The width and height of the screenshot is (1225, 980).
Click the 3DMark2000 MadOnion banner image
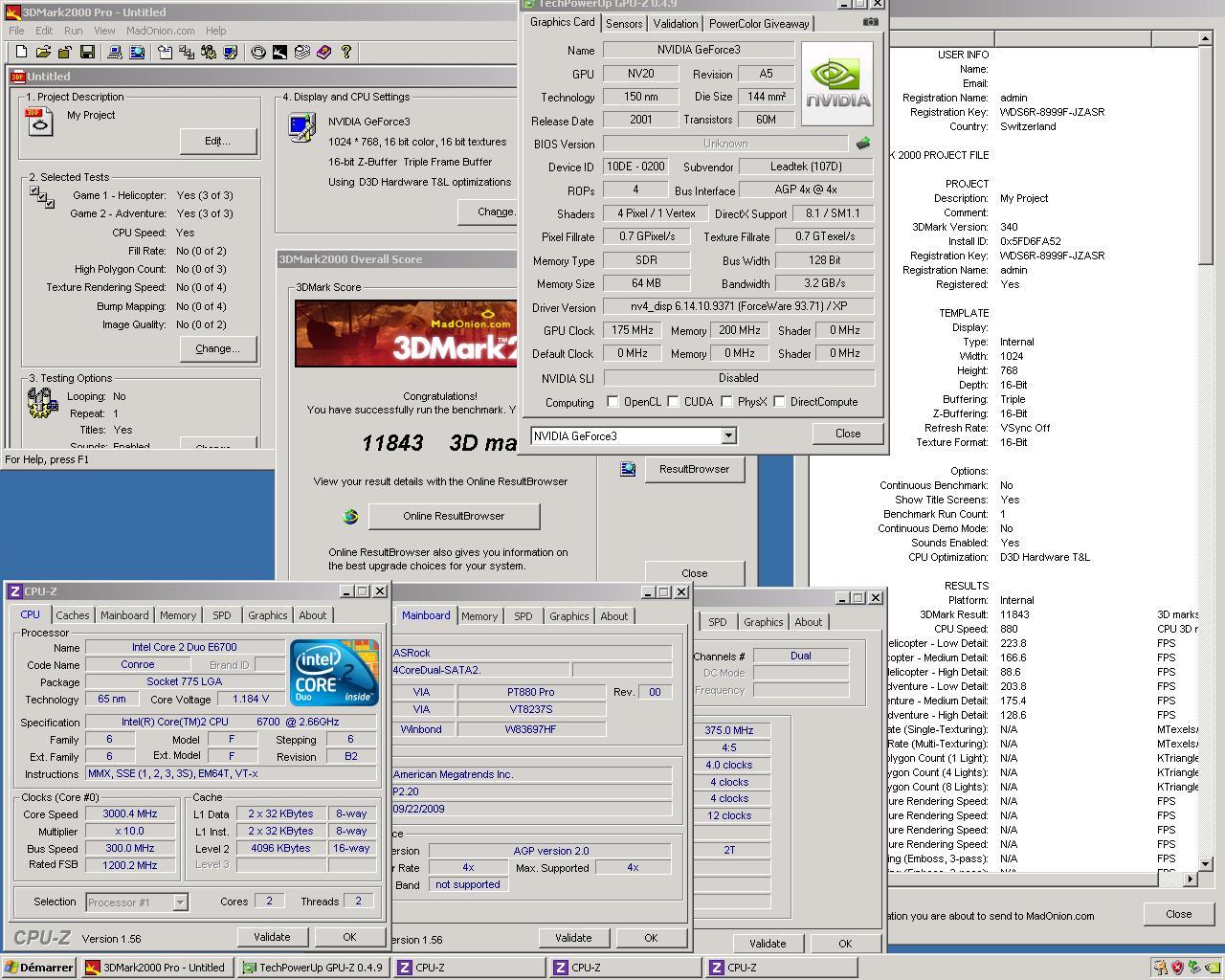point(406,334)
